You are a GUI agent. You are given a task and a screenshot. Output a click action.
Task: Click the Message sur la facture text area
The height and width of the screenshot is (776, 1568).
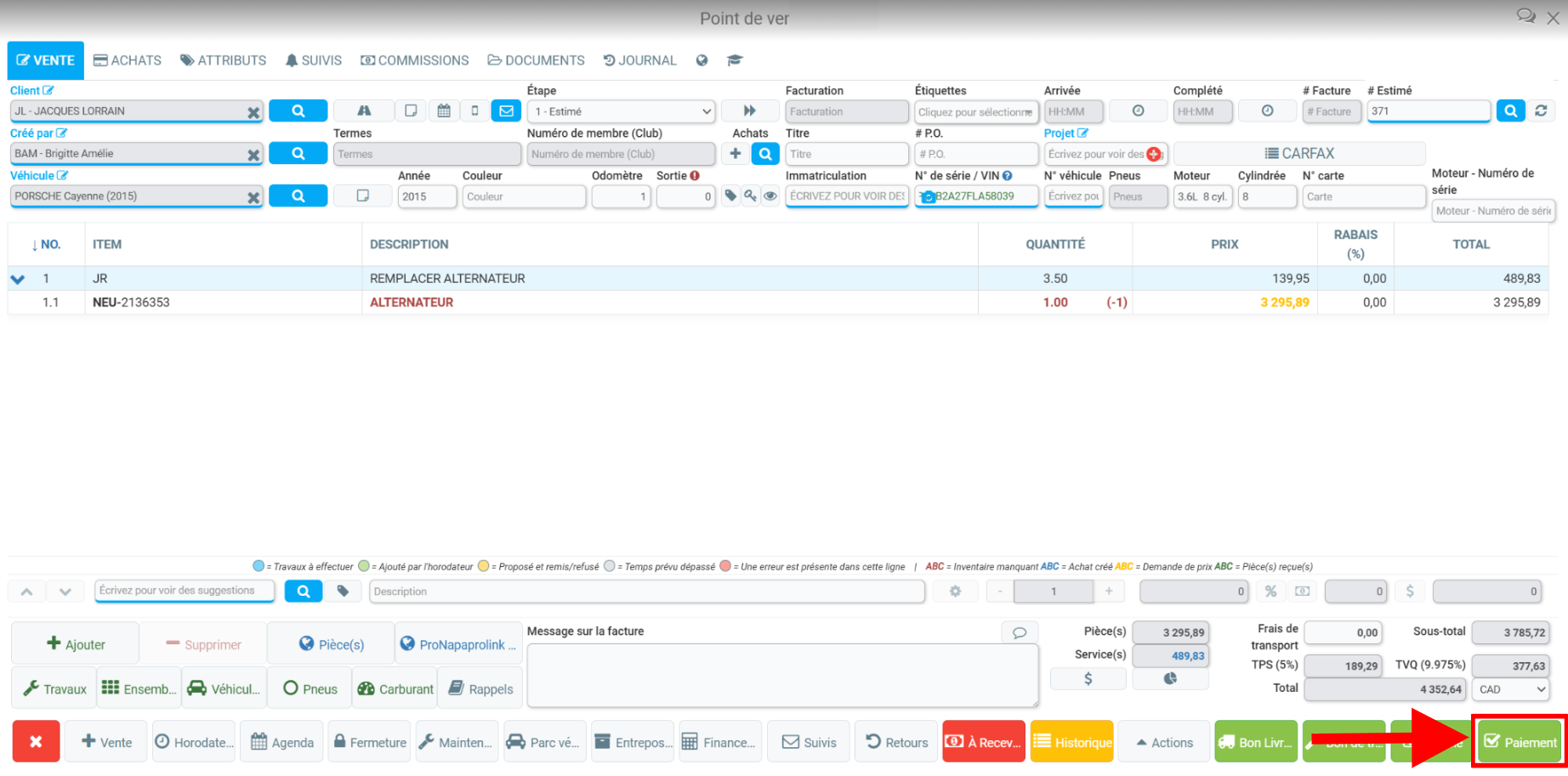click(x=782, y=676)
